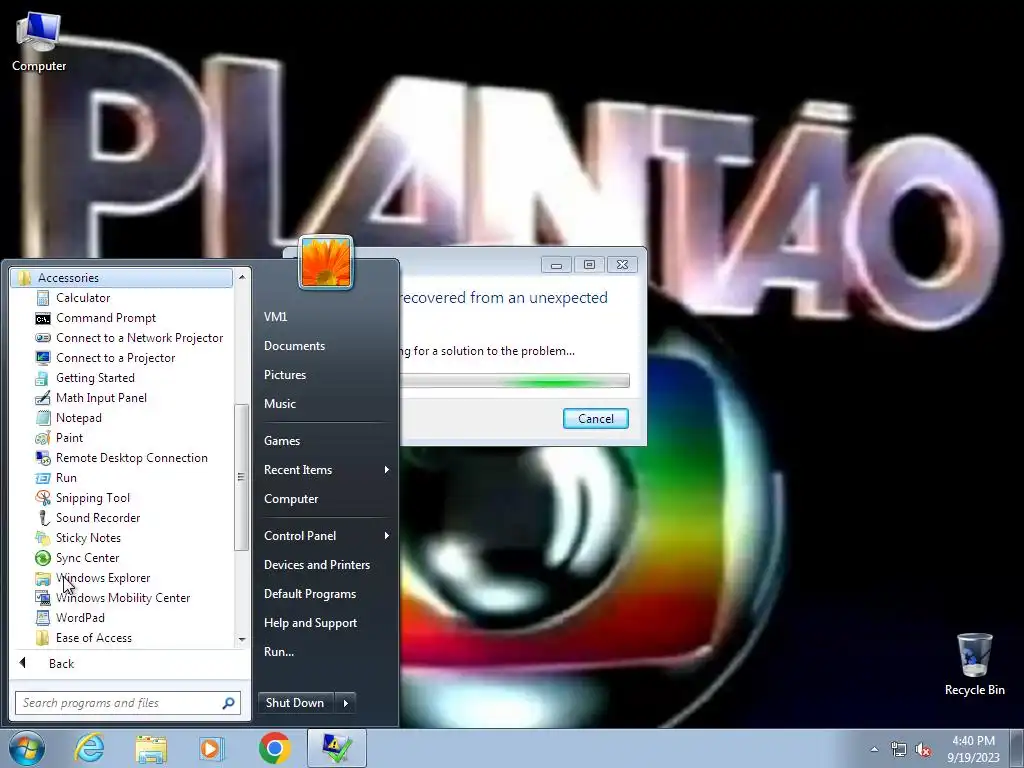Collapse the Accessories folder
1024x768 pixels.
[x=122, y=278]
